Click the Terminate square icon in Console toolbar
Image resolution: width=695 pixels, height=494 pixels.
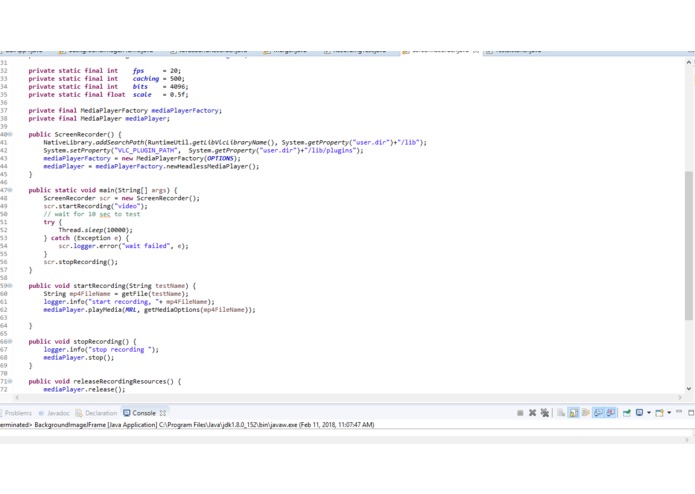coord(520,413)
